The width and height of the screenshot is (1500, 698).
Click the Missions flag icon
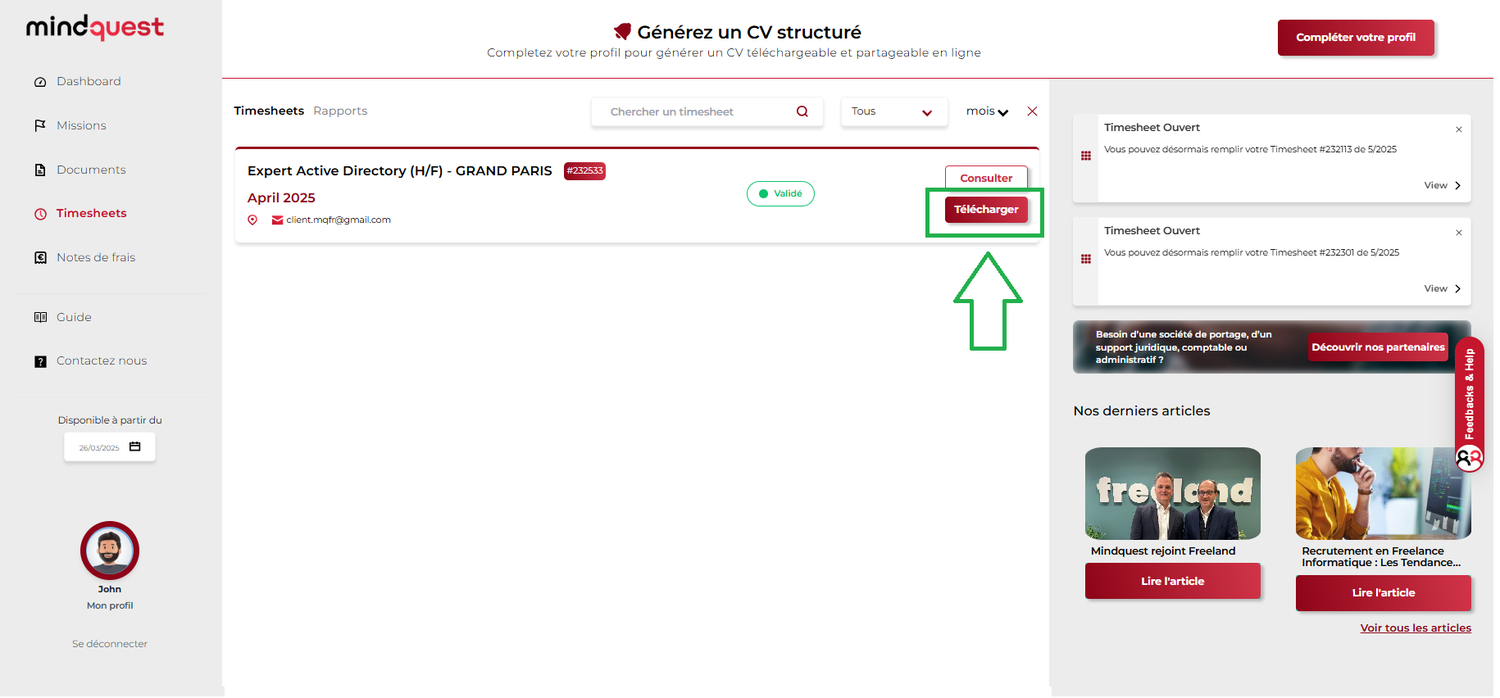coord(40,126)
